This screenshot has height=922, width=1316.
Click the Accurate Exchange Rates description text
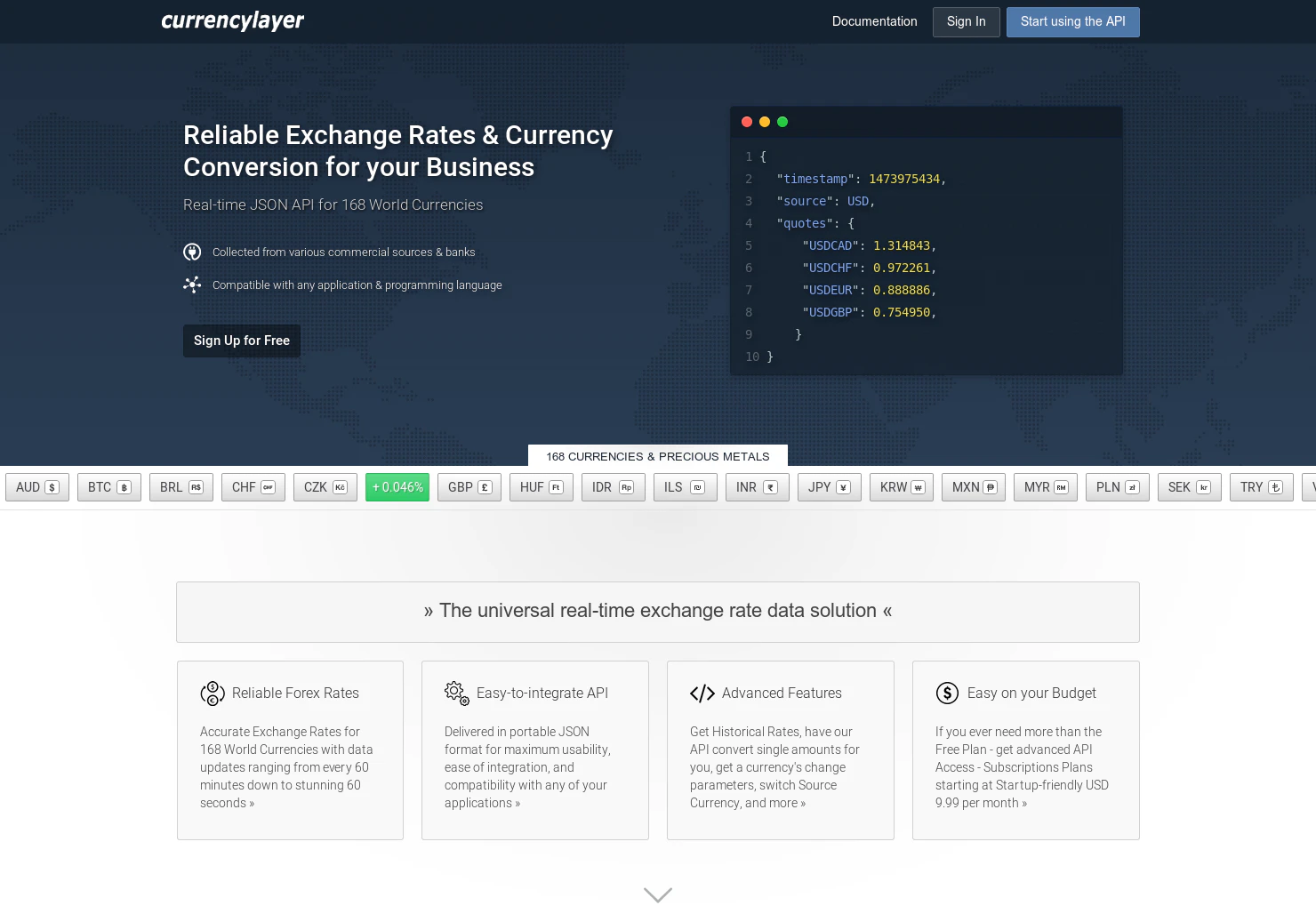pos(286,767)
